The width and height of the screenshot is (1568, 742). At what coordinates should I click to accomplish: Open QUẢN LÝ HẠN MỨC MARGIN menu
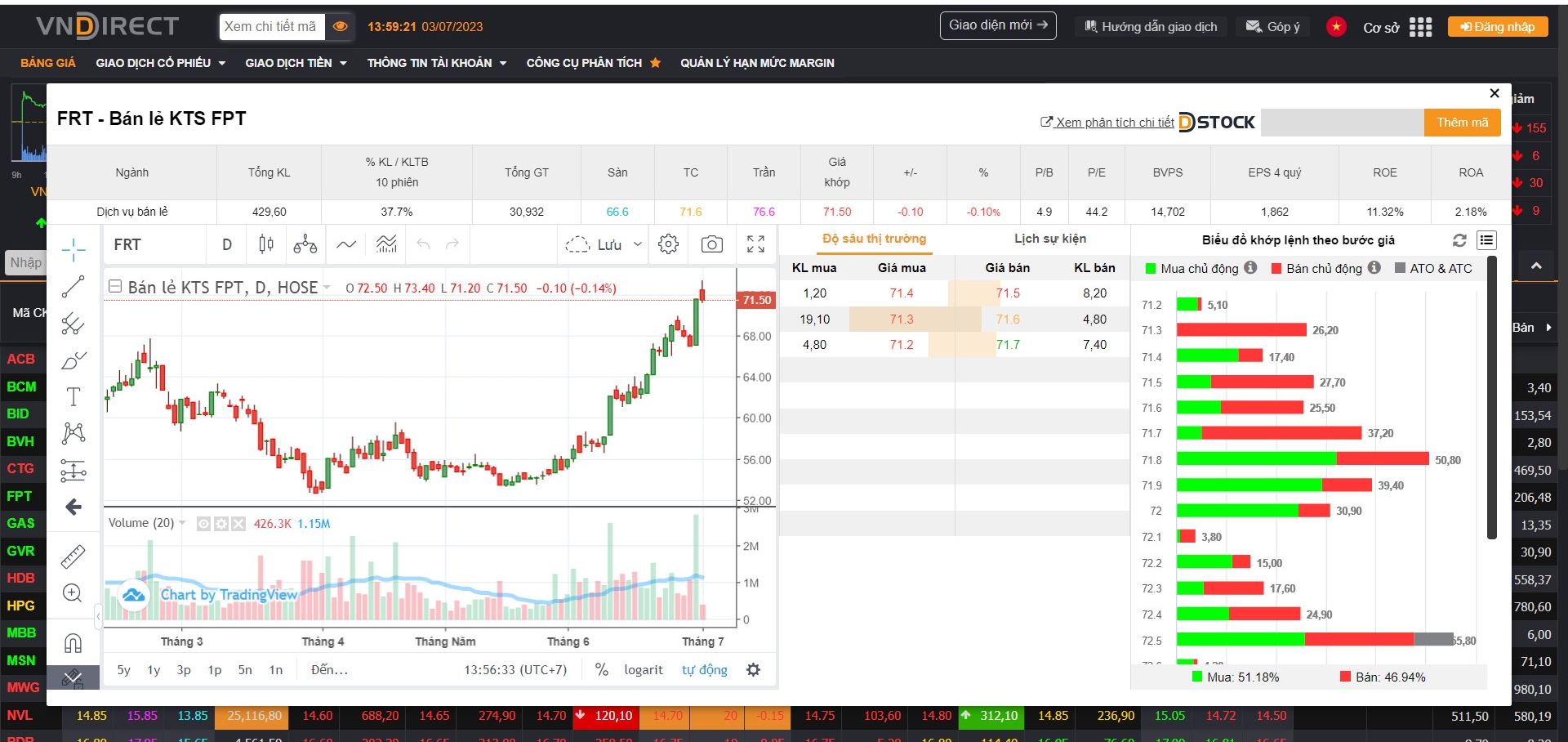[757, 63]
